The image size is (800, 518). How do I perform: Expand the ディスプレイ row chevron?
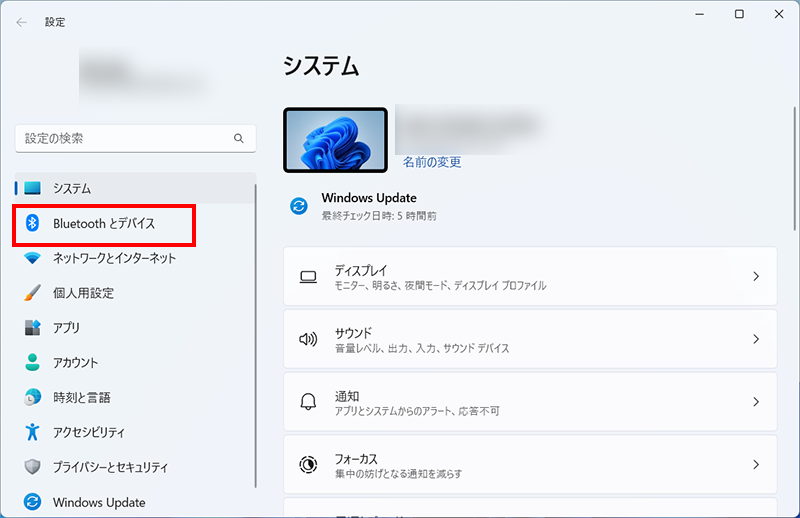click(756, 277)
